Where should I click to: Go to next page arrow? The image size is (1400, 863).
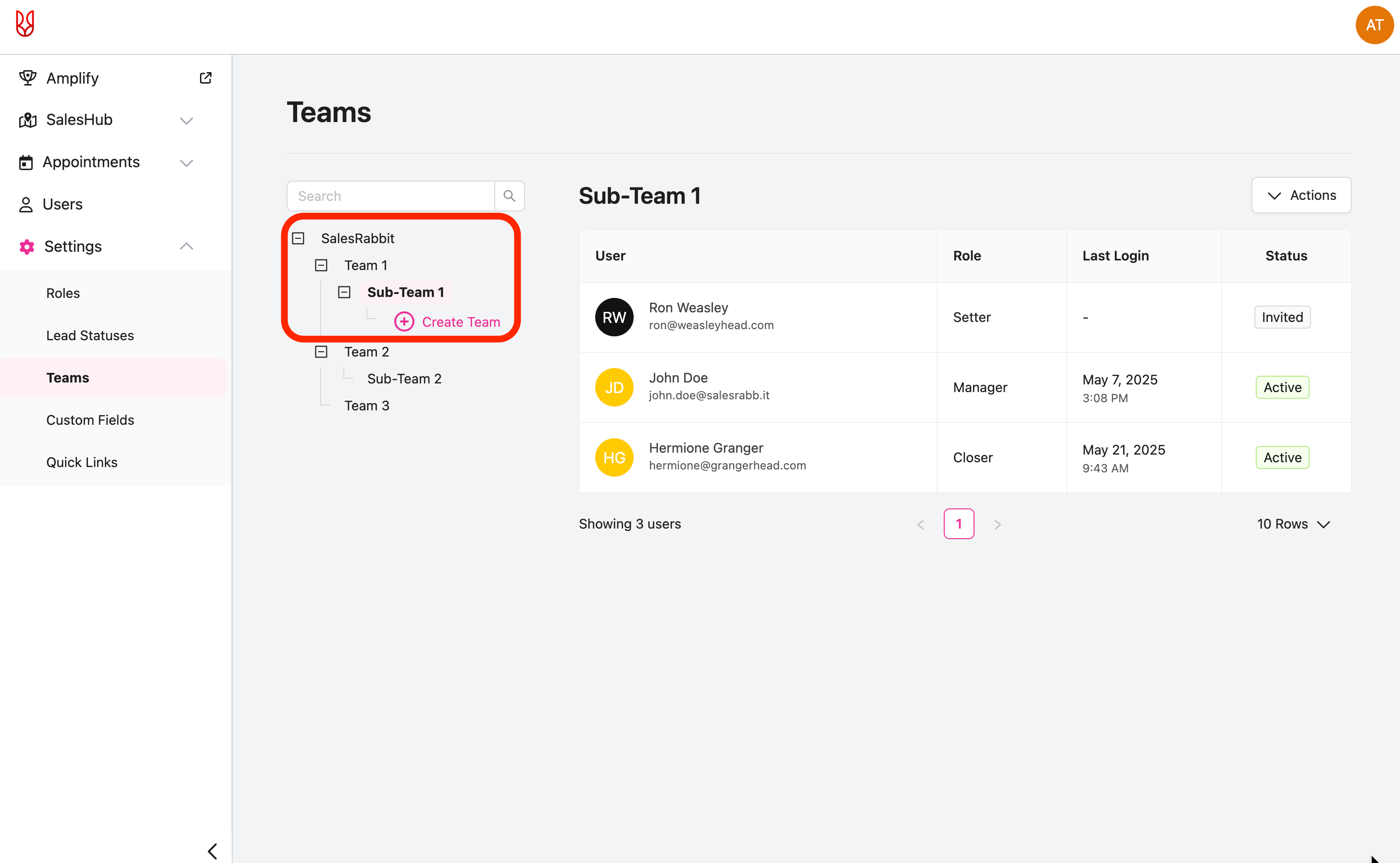997,525
